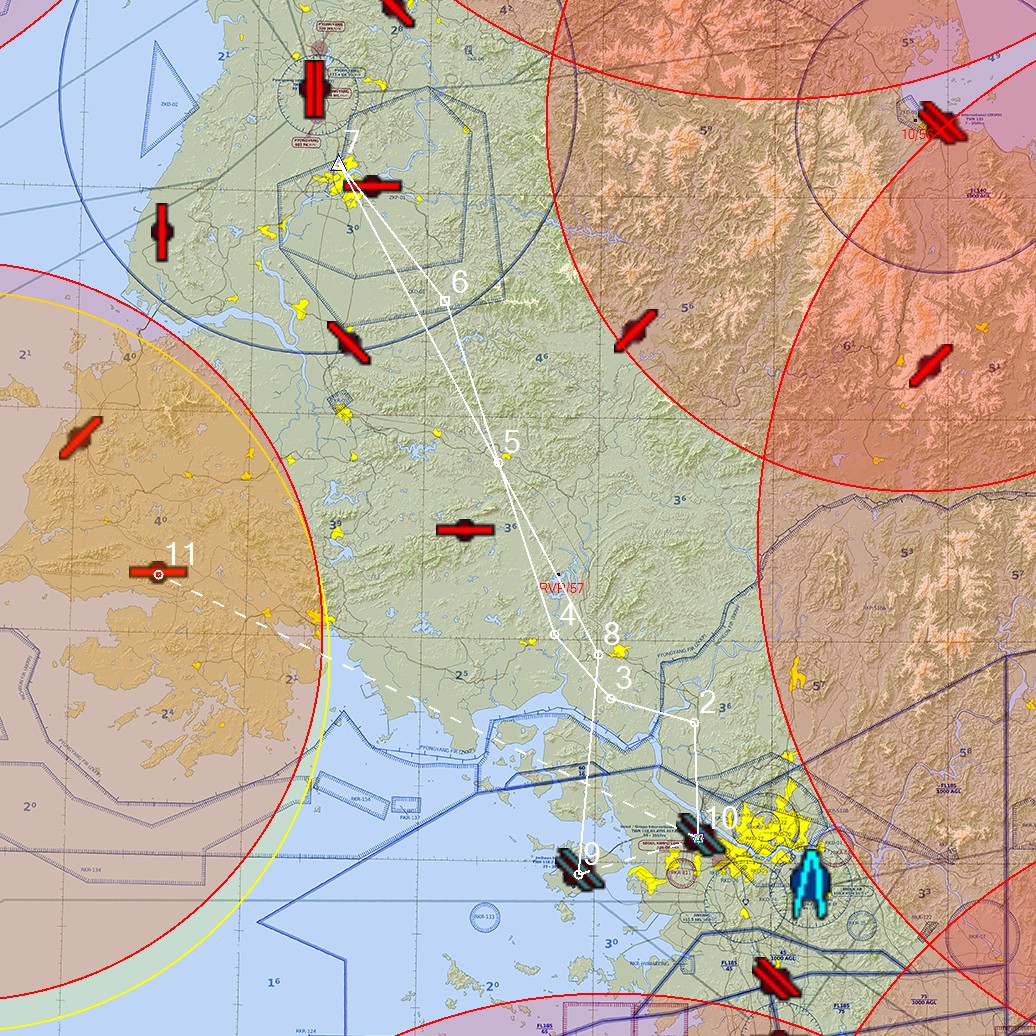Click steerpoint 5 along the white route line
This screenshot has height=1036, width=1036.
tap(498, 462)
